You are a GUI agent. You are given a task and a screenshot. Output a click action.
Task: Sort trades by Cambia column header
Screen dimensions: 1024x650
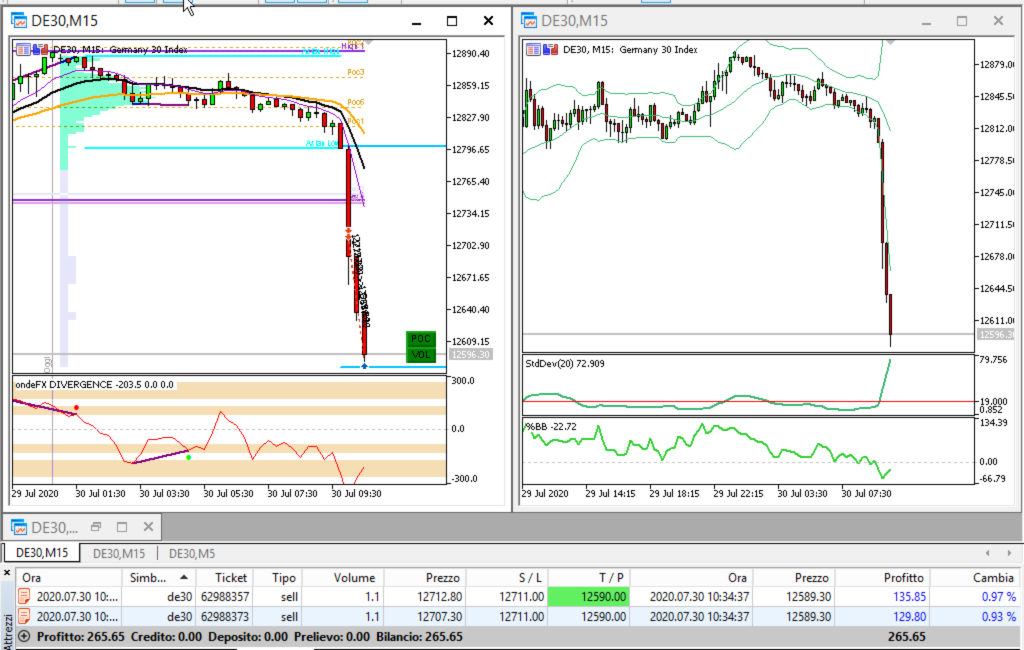(x=976, y=577)
